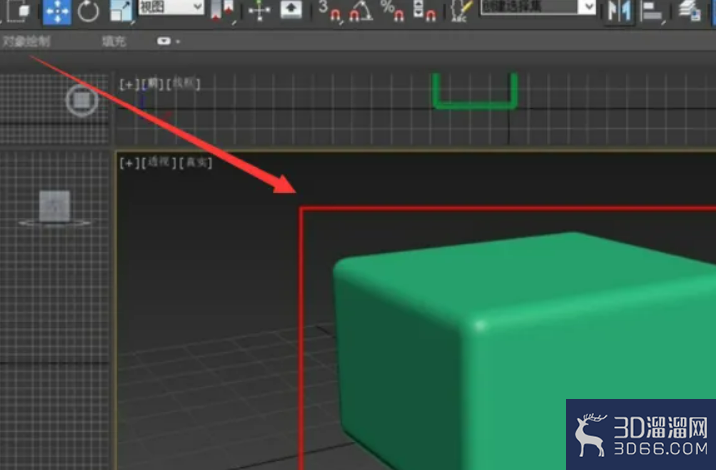The width and height of the screenshot is (716, 470).
Task: Open the [真实] shading label menu
Action: pos(195,163)
